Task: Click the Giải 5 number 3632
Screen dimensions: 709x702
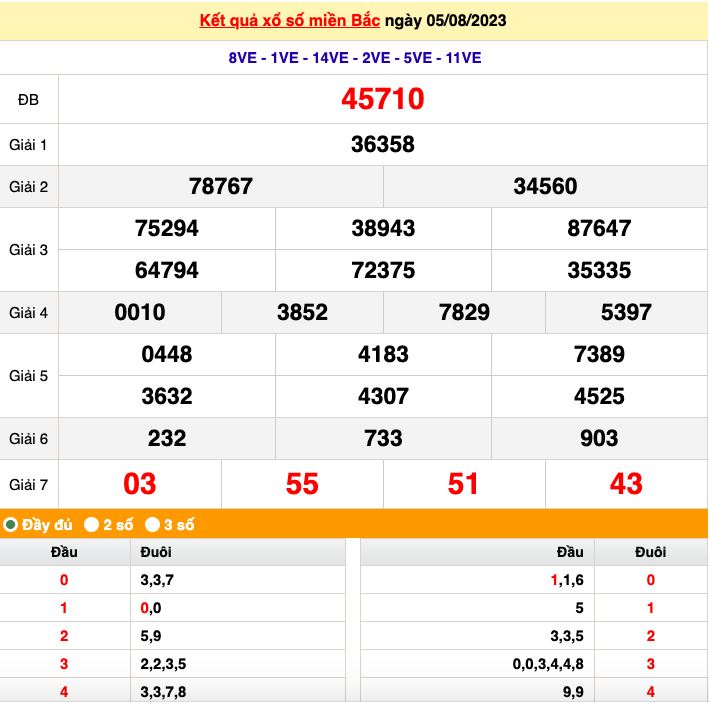Action: tap(166, 396)
